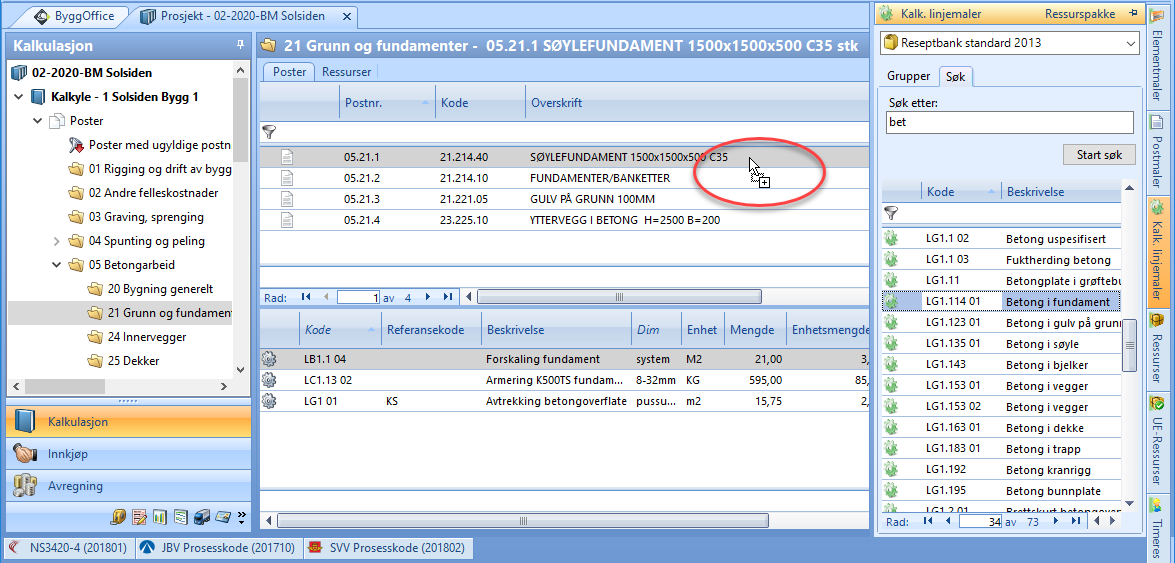
Task: Click the truck icon in navigation strip
Action: pyautogui.click(x=200, y=516)
